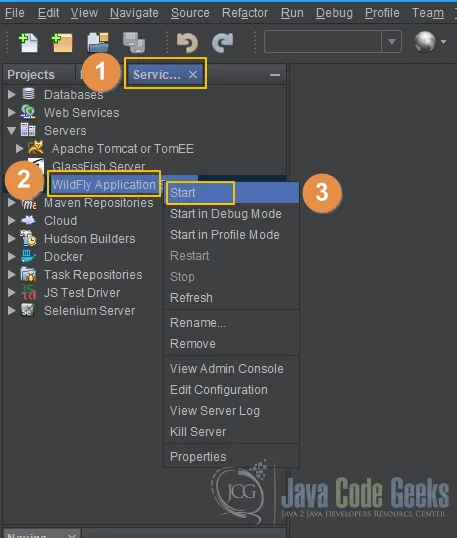This screenshot has width=457, height=538.
Task: Choose Rename... in context menu
Action: pos(232,323)
